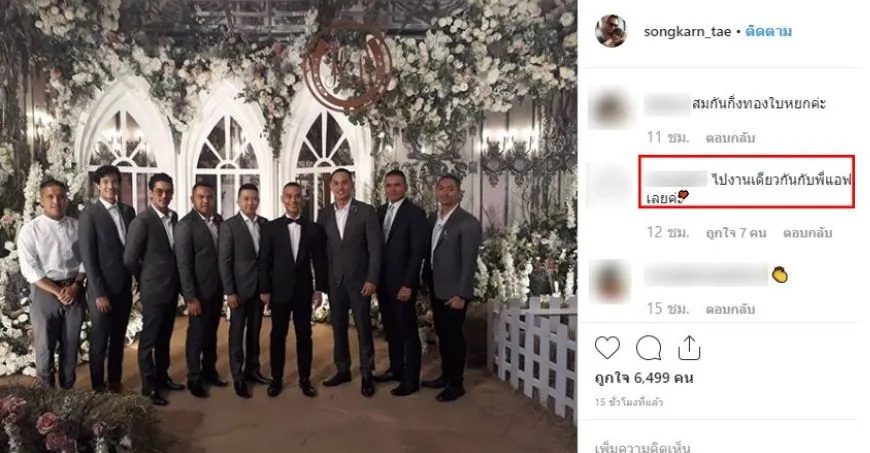The image size is (870, 453).
Task: Click blurred username of the first commenter
Action: click(667, 104)
